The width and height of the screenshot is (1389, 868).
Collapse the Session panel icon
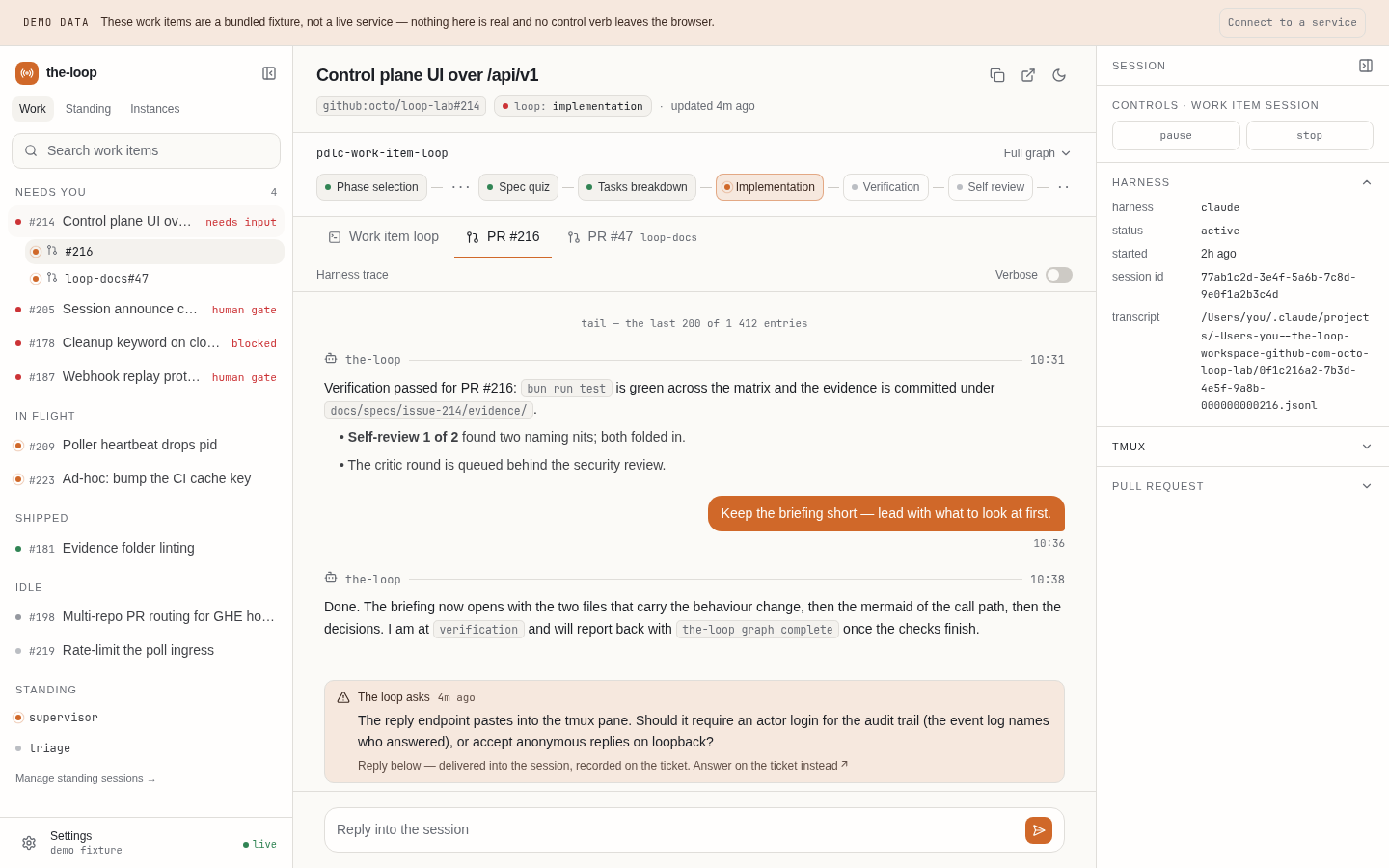[x=1366, y=66]
